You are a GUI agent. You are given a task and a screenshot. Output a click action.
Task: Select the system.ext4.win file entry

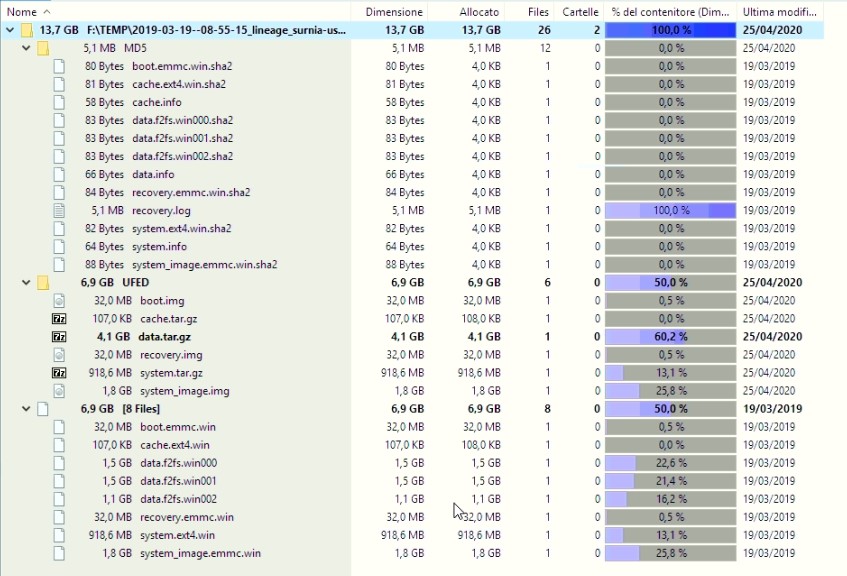tap(175, 535)
